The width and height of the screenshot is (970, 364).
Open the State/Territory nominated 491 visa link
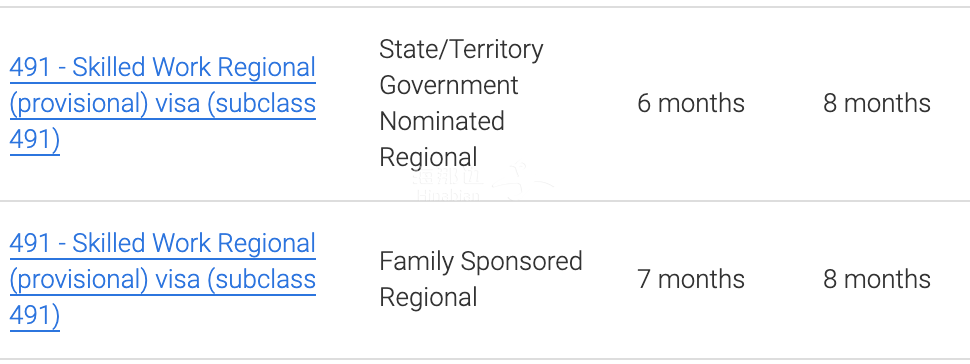[x=163, y=103]
